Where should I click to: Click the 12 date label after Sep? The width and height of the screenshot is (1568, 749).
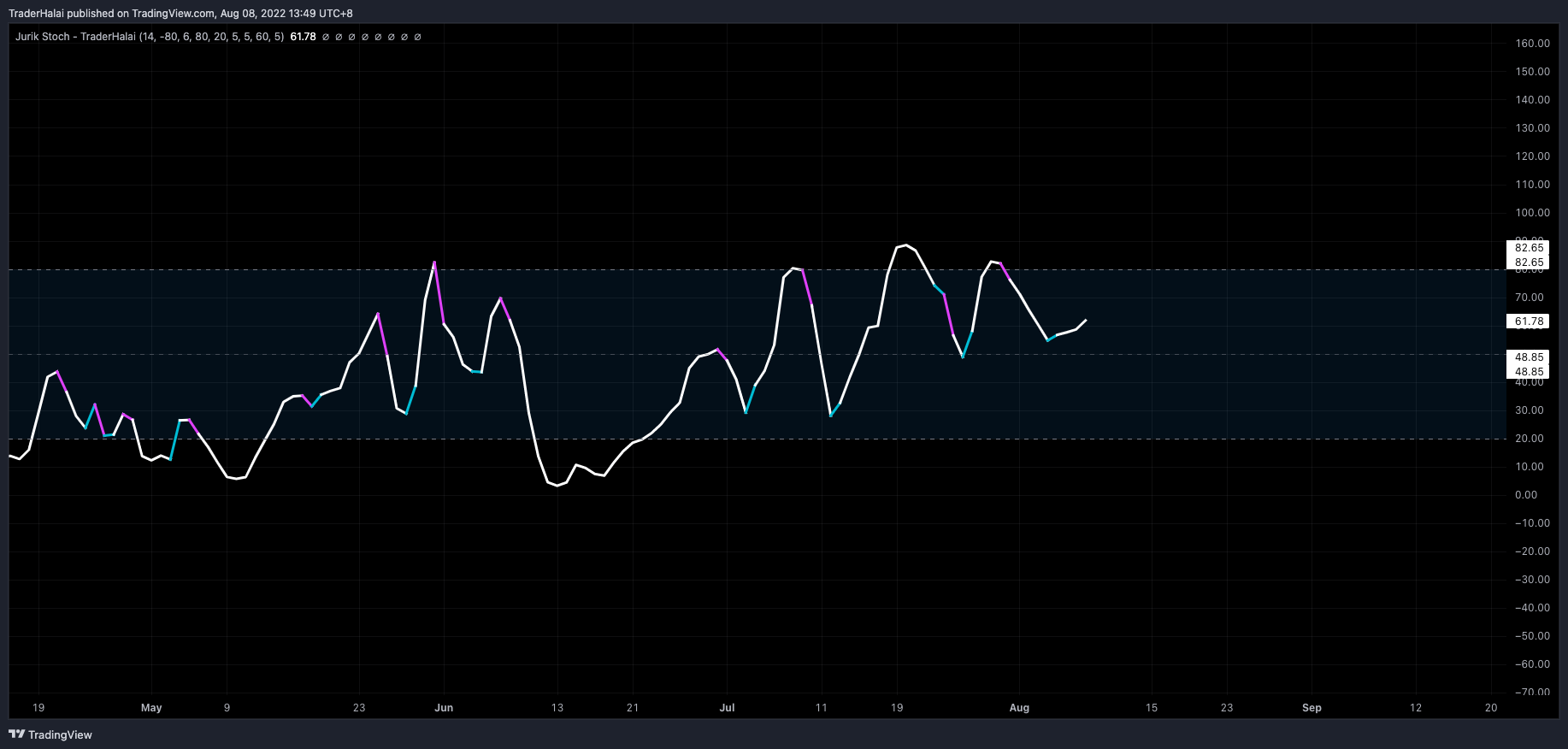1416,708
